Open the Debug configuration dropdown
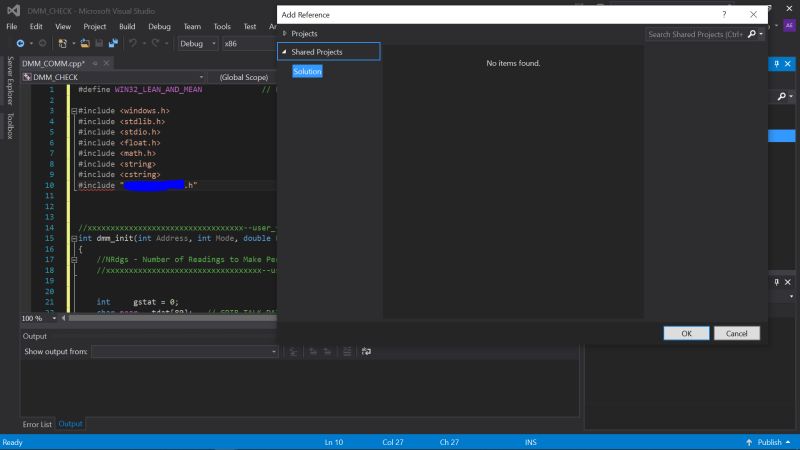The width and height of the screenshot is (800, 450). tap(197, 44)
